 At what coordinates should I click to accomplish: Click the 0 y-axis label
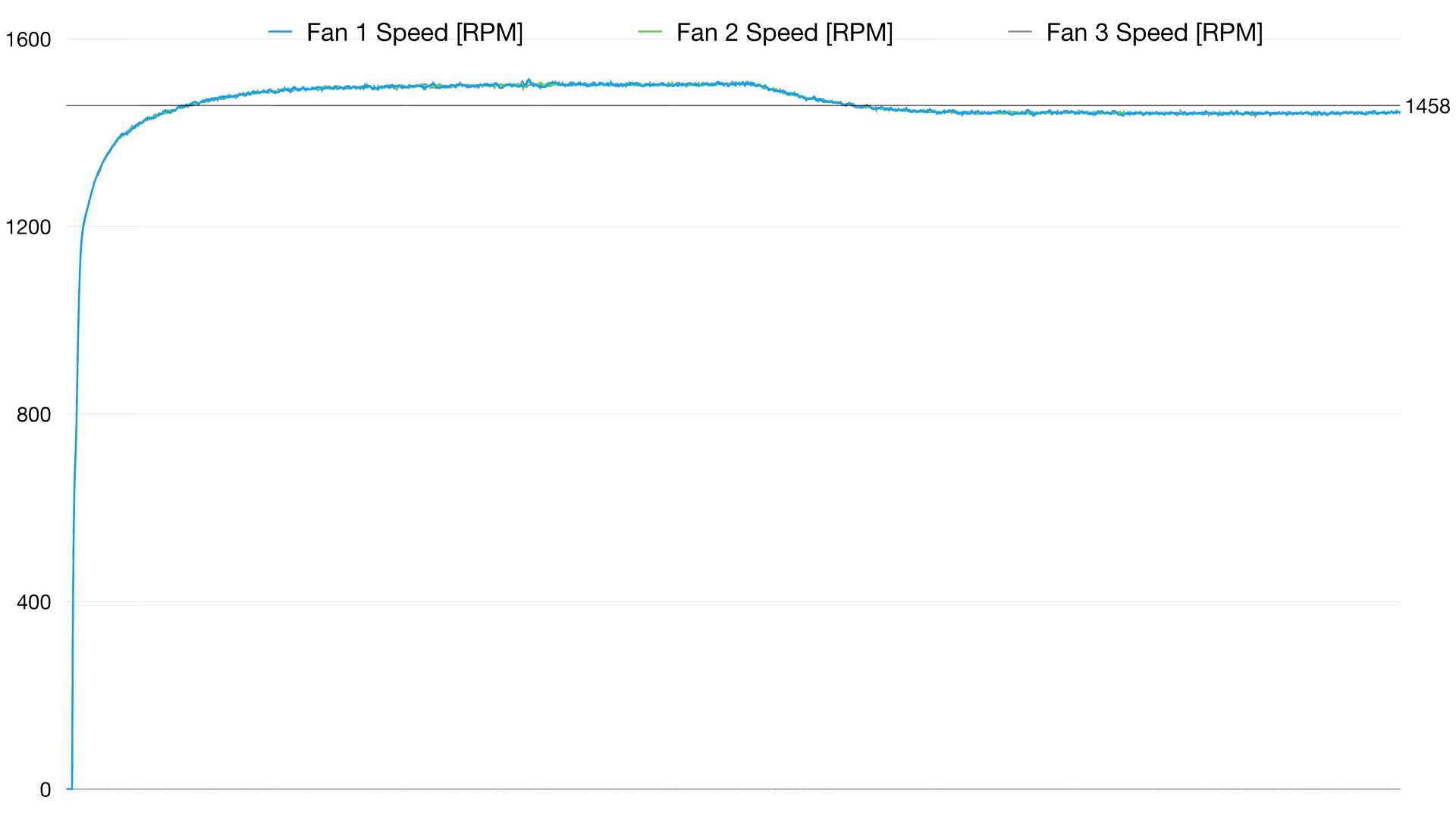click(45, 790)
